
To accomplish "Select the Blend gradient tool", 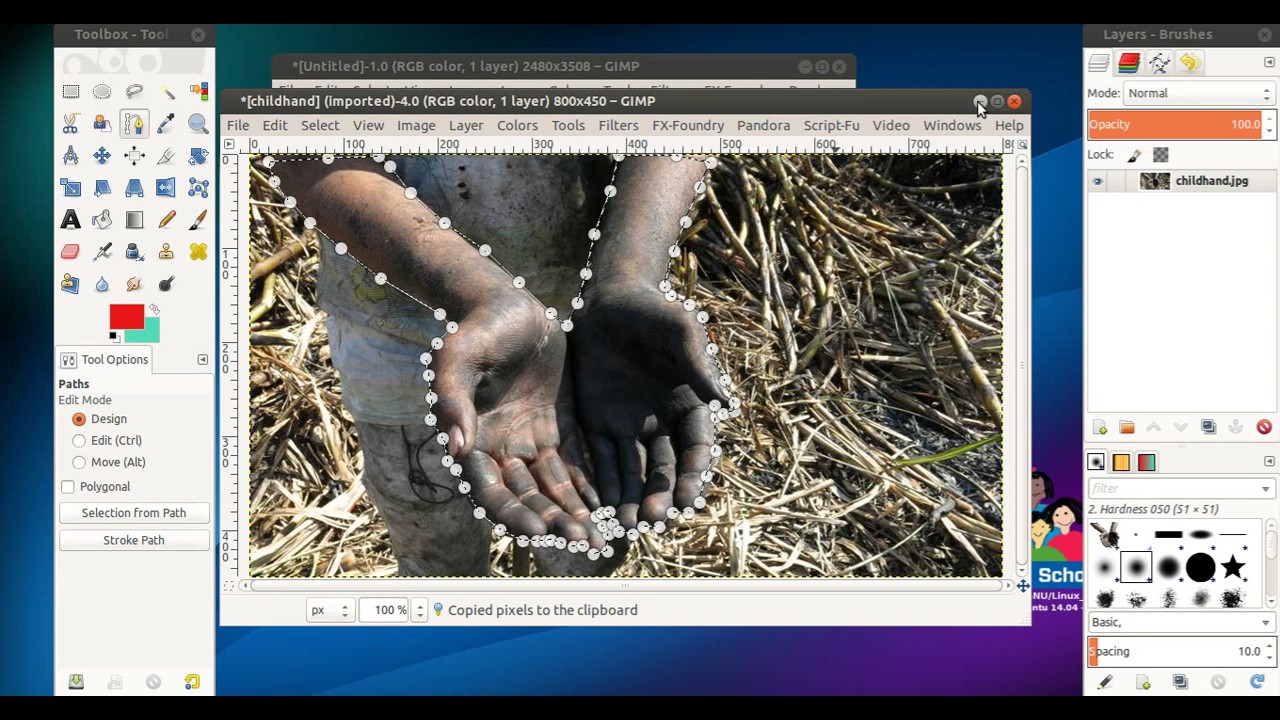I will pyautogui.click(x=134, y=220).
